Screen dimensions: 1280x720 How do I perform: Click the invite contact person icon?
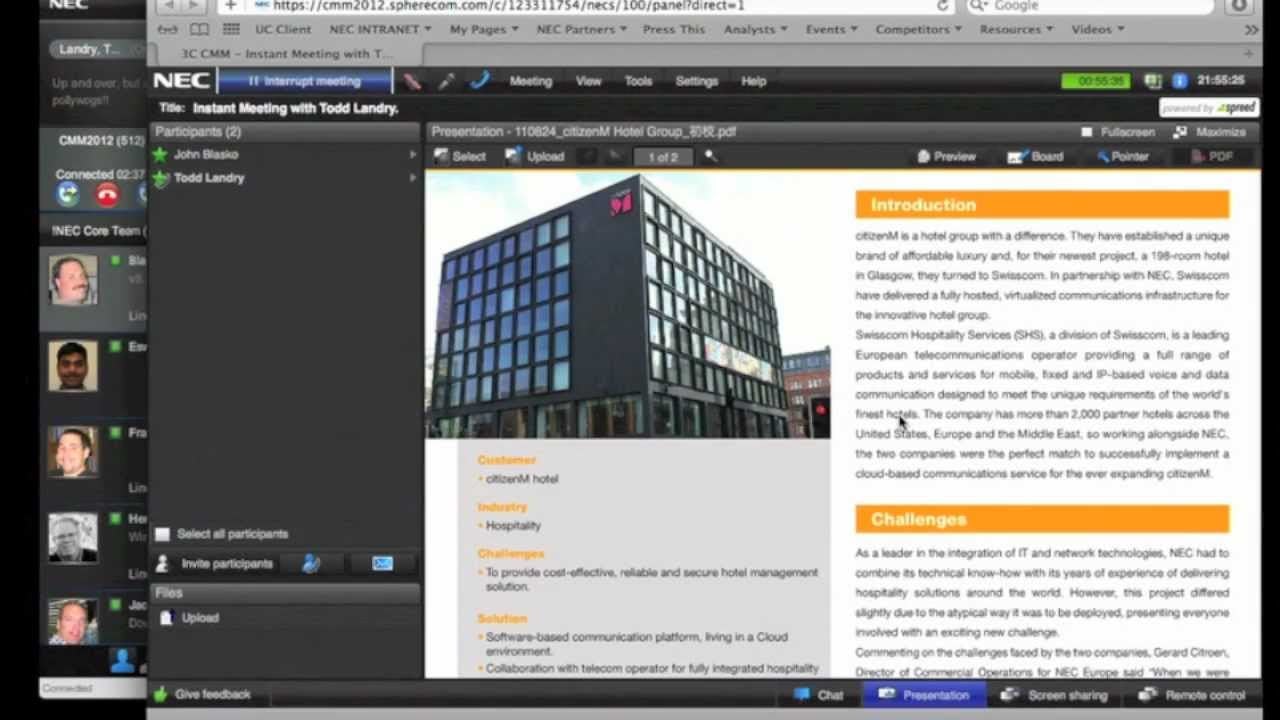pos(311,564)
